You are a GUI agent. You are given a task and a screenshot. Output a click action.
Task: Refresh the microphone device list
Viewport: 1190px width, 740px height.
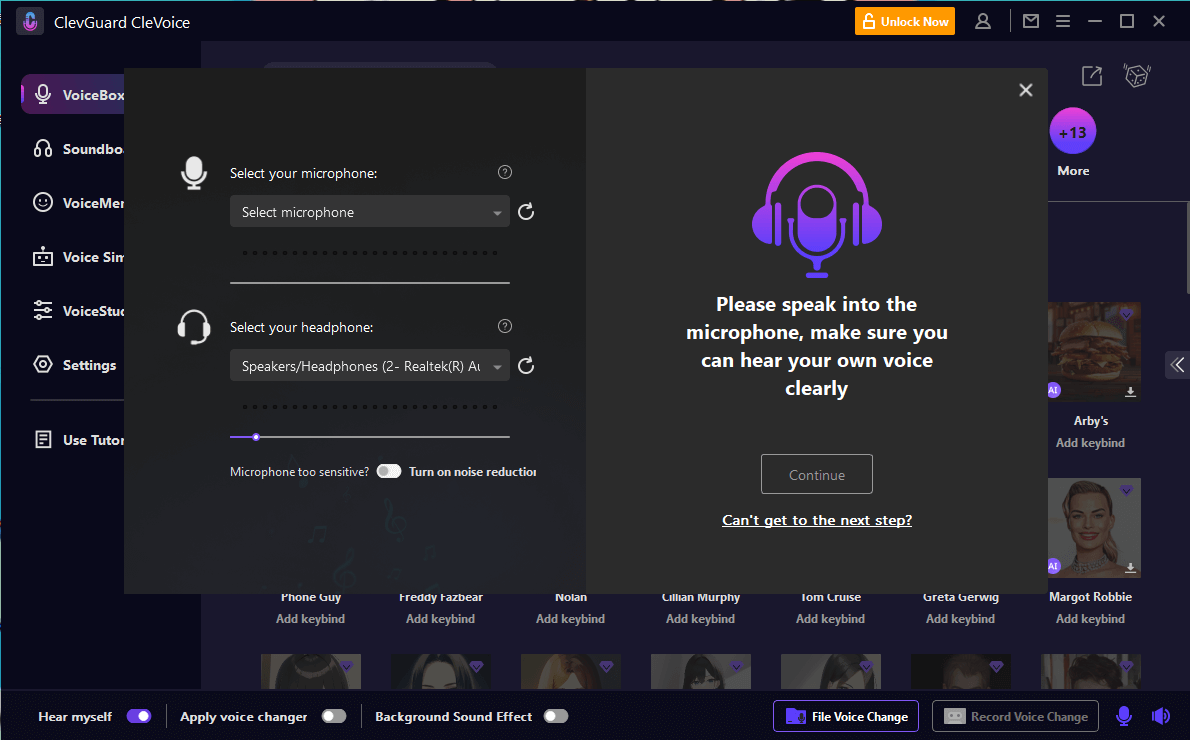point(526,212)
